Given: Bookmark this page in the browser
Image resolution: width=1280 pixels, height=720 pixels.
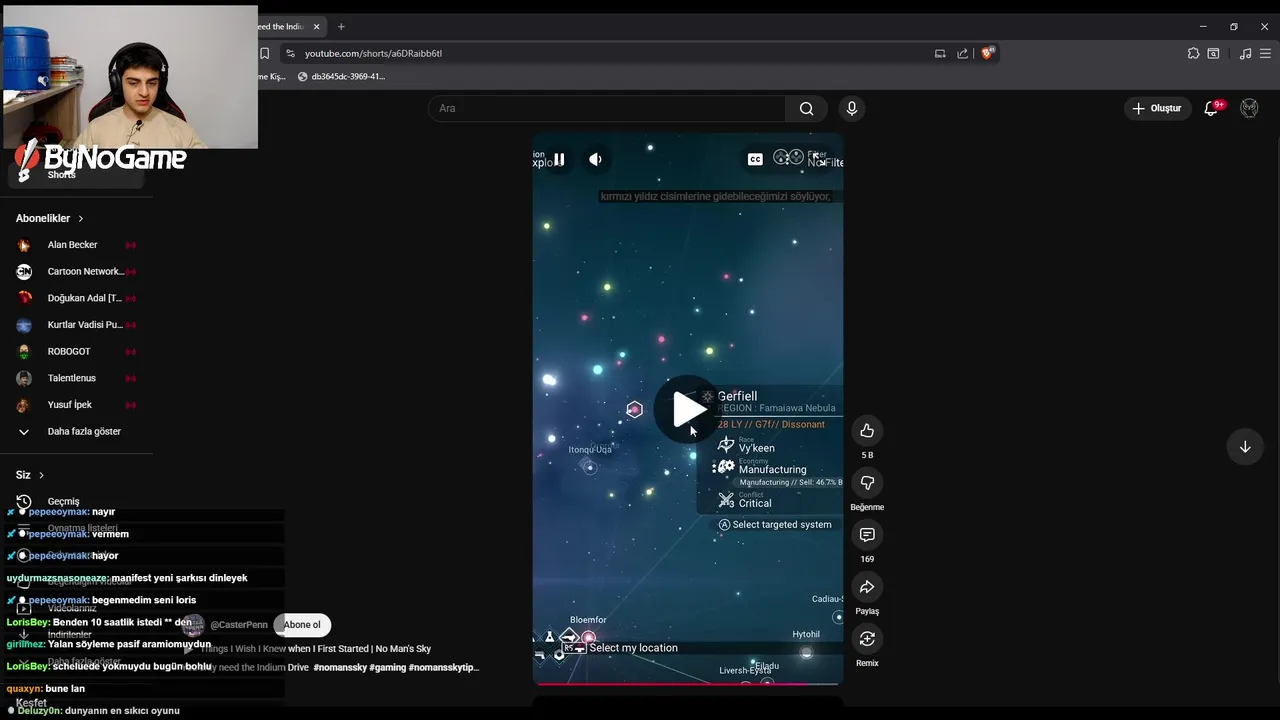Looking at the screenshot, I should 265,53.
